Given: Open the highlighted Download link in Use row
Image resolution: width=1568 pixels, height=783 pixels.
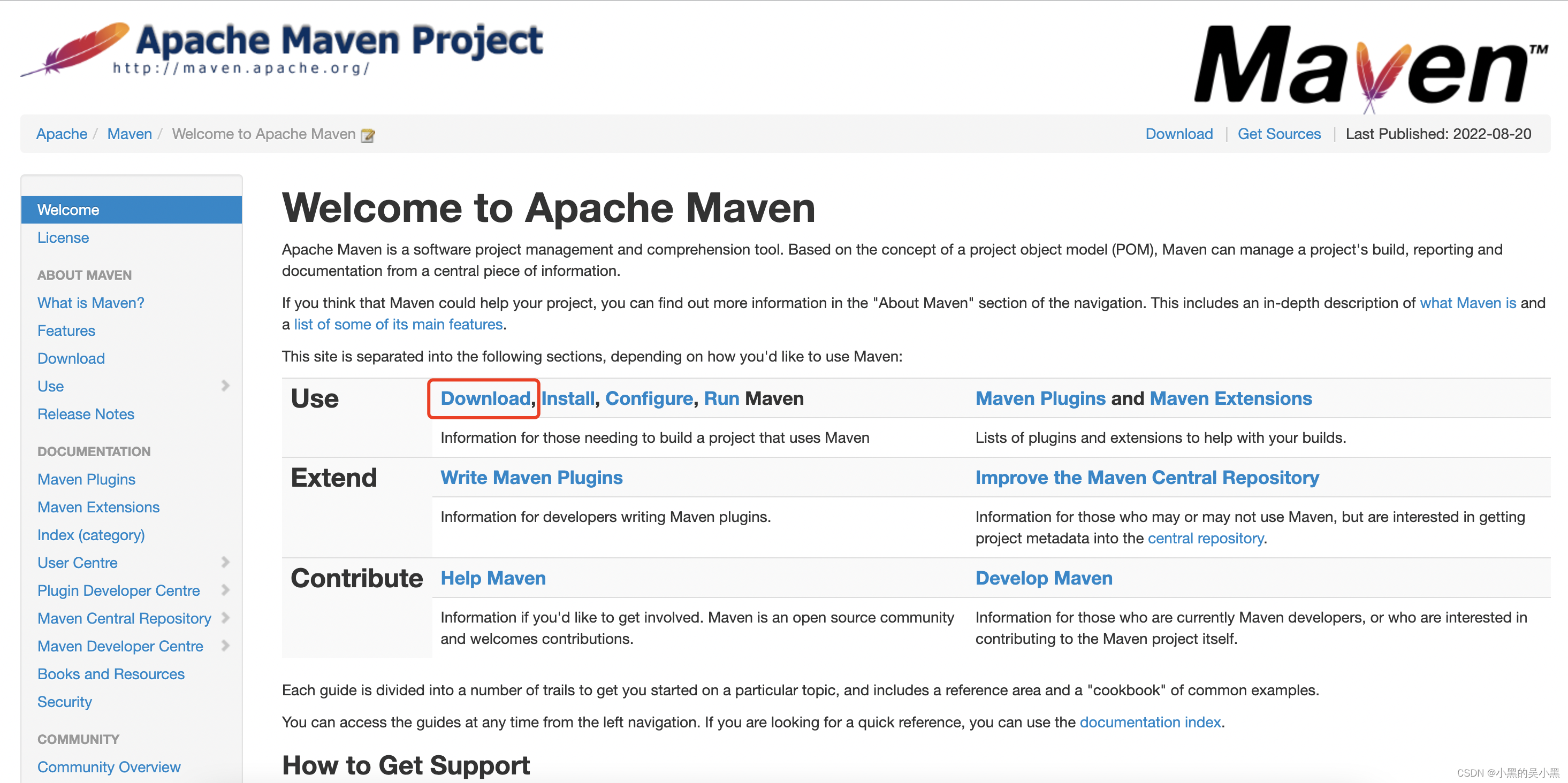Looking at the screenshot, I should [x=485, y=398].
